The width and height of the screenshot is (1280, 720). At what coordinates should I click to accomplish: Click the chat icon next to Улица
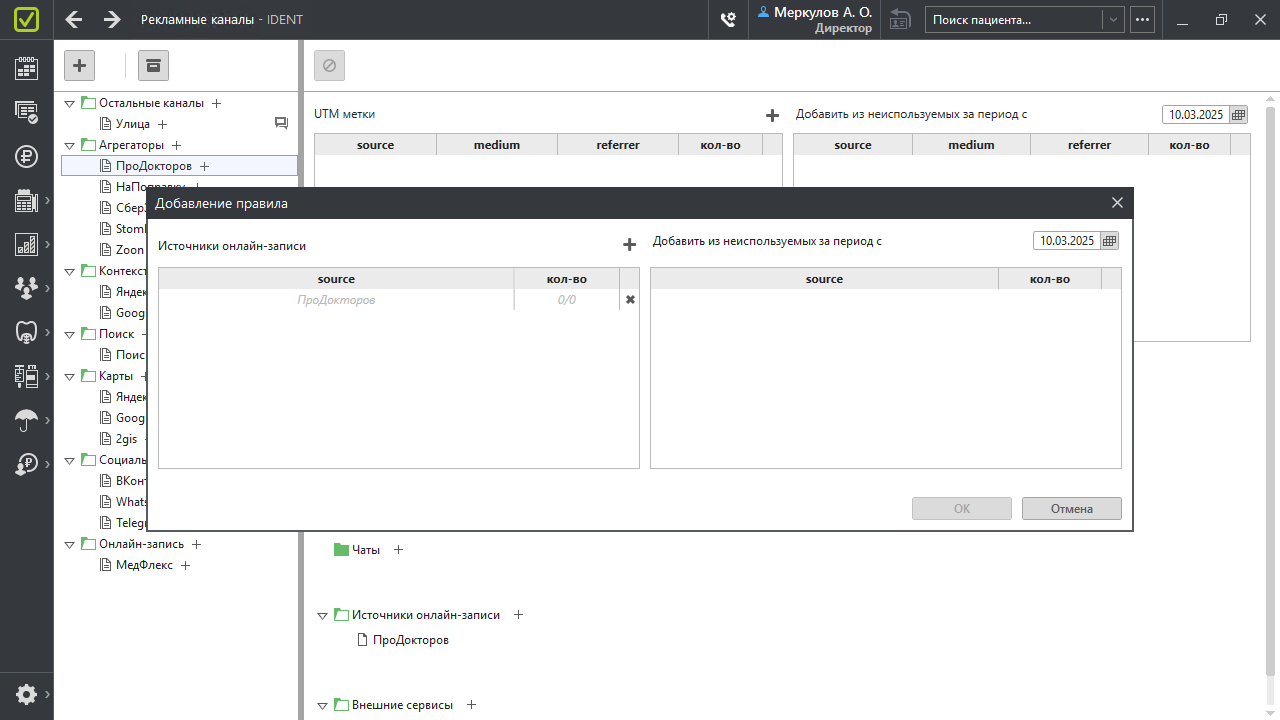pos(281,124)
